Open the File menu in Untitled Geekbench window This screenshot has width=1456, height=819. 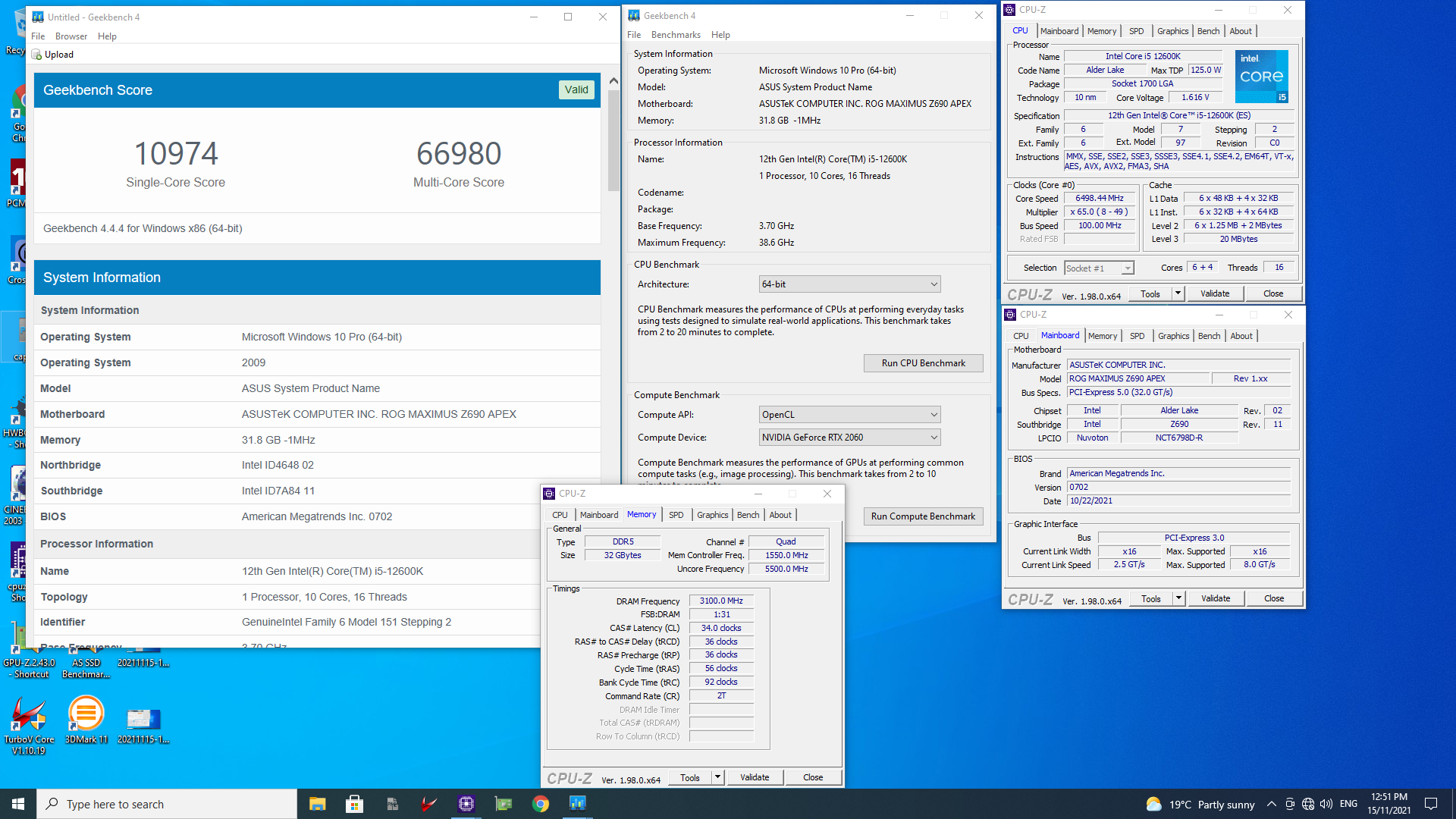[38, 36]
